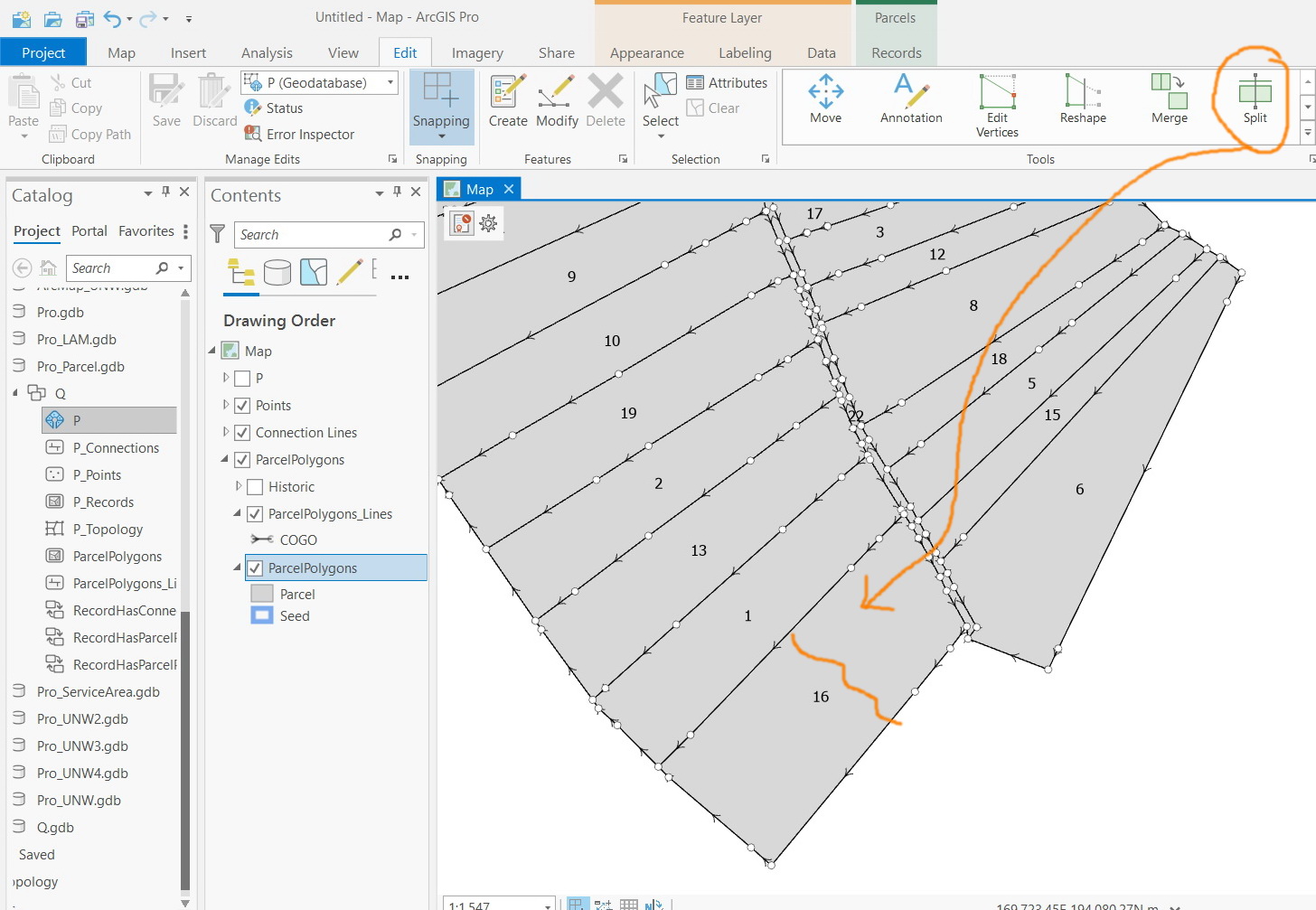Viewport: 1316px width, 910px height.
Task: List by Selection in Contents
Action: click(314, 272)
